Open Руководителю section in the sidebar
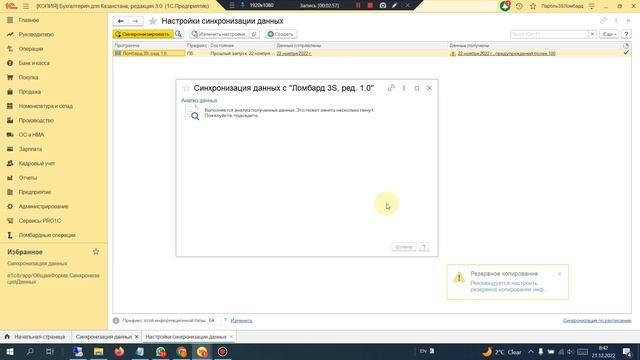 pos(36,34)
